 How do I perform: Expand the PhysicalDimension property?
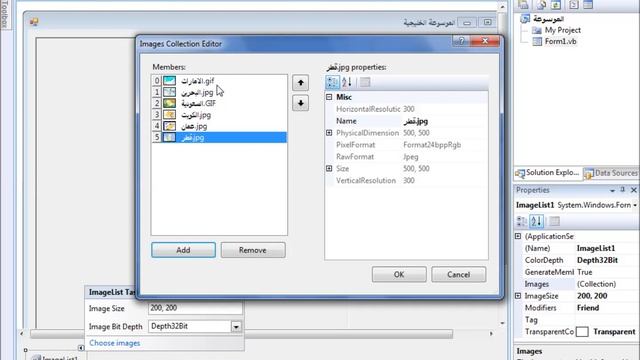(329, 133)
